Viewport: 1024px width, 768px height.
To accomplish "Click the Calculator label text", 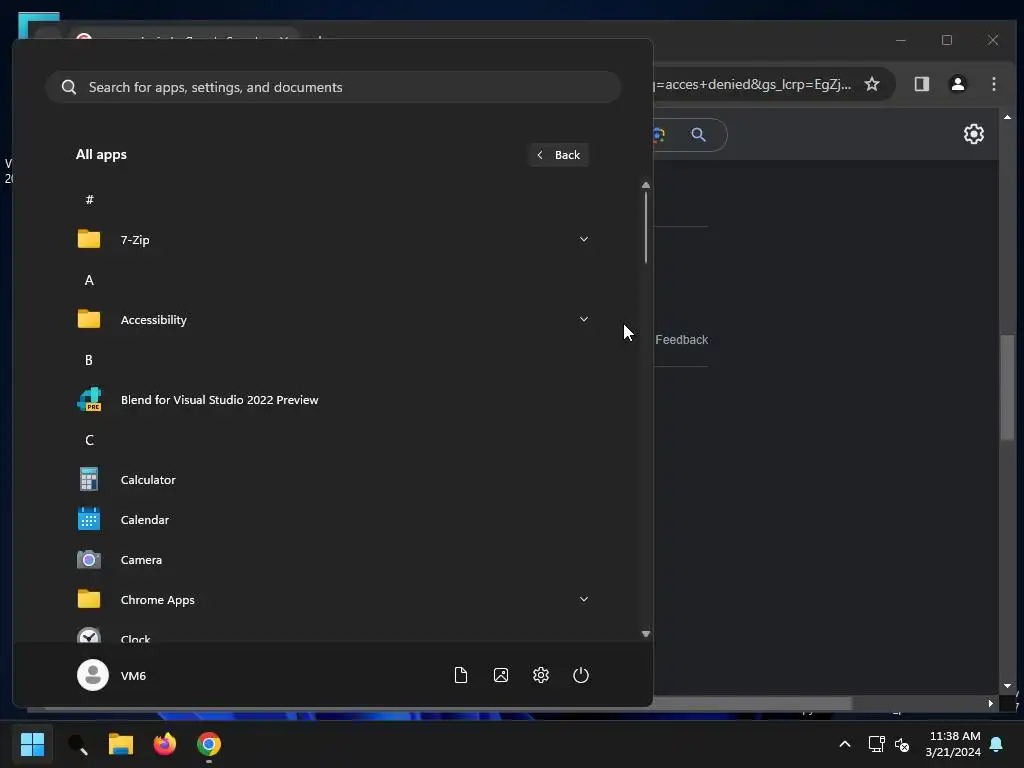I will (148, 480).
